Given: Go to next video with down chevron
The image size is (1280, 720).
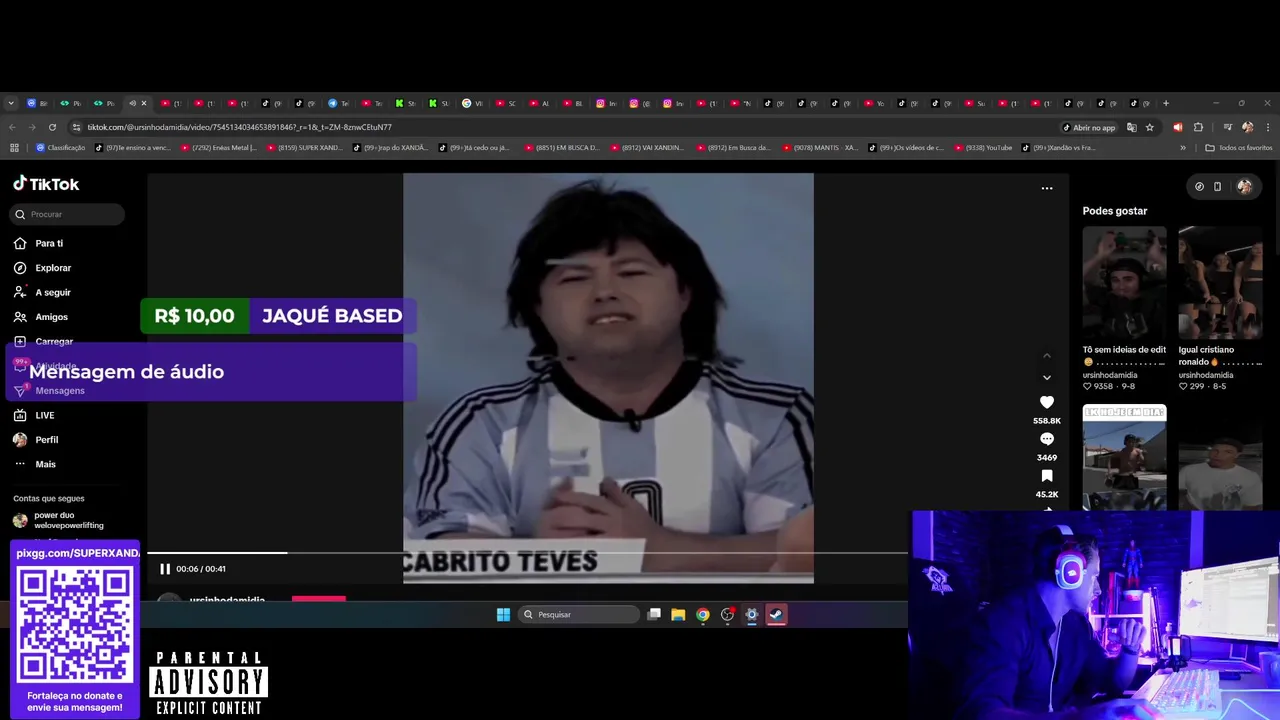Looking at the screenshot, I should pos(1047,378).
